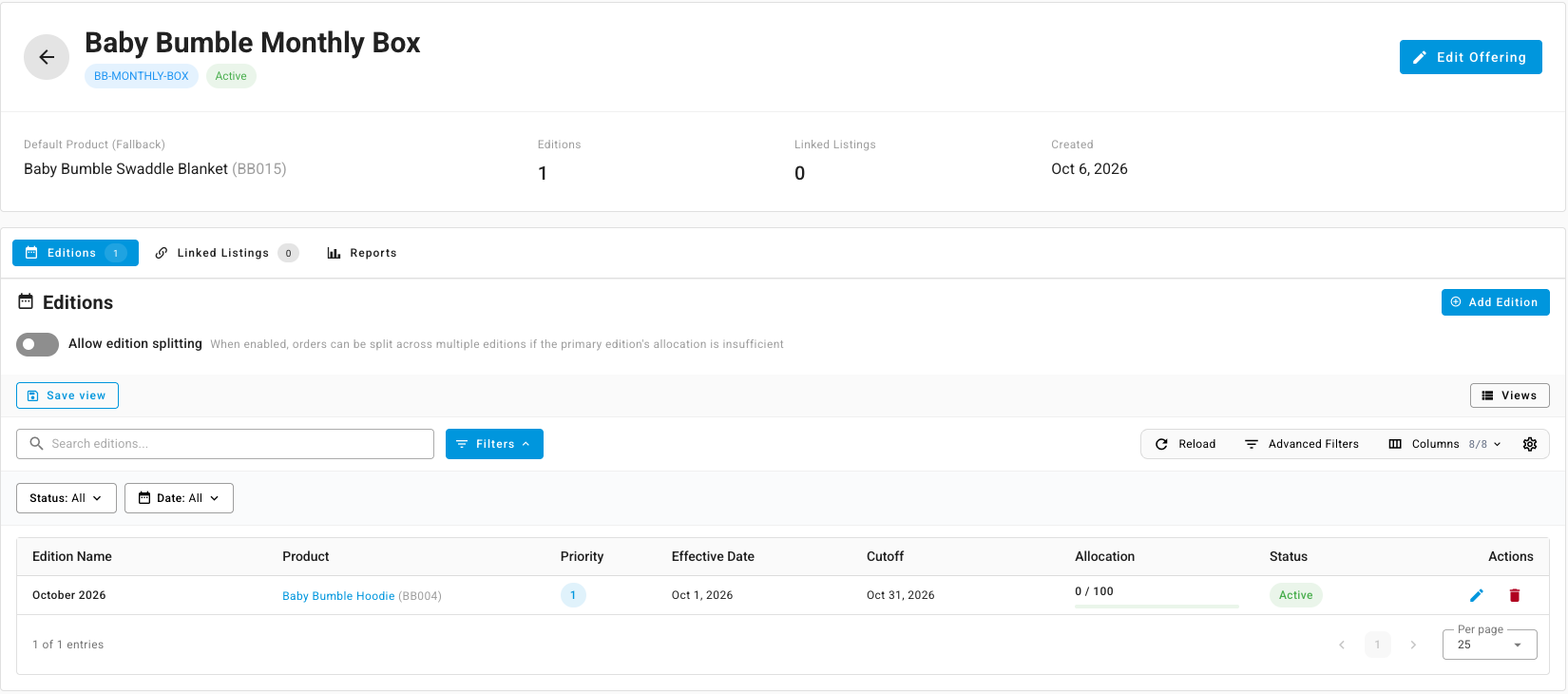Click the back arrow icon
Screen dimensions: 1568x694
click(47, 57)
